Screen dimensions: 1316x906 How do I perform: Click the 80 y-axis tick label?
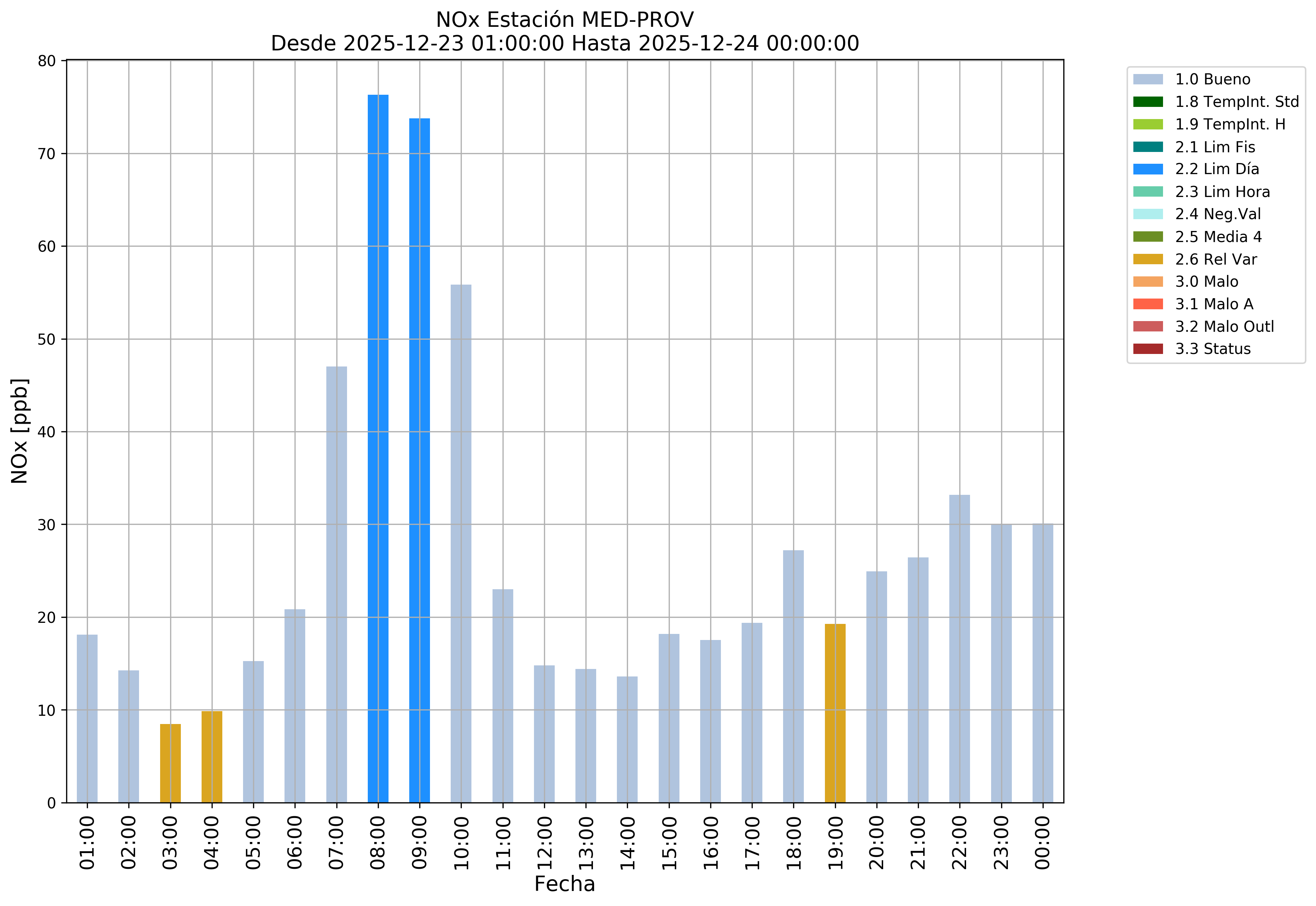coord(46,61)
